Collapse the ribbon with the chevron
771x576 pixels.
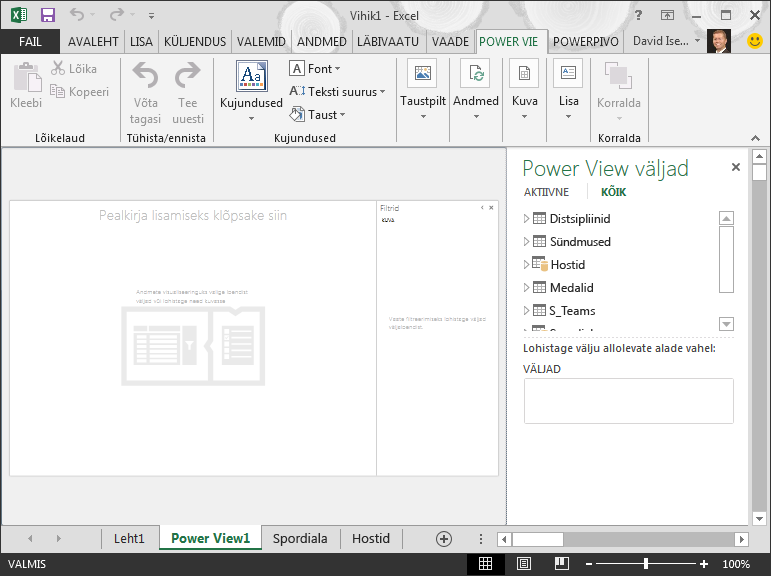pos(756,138)
